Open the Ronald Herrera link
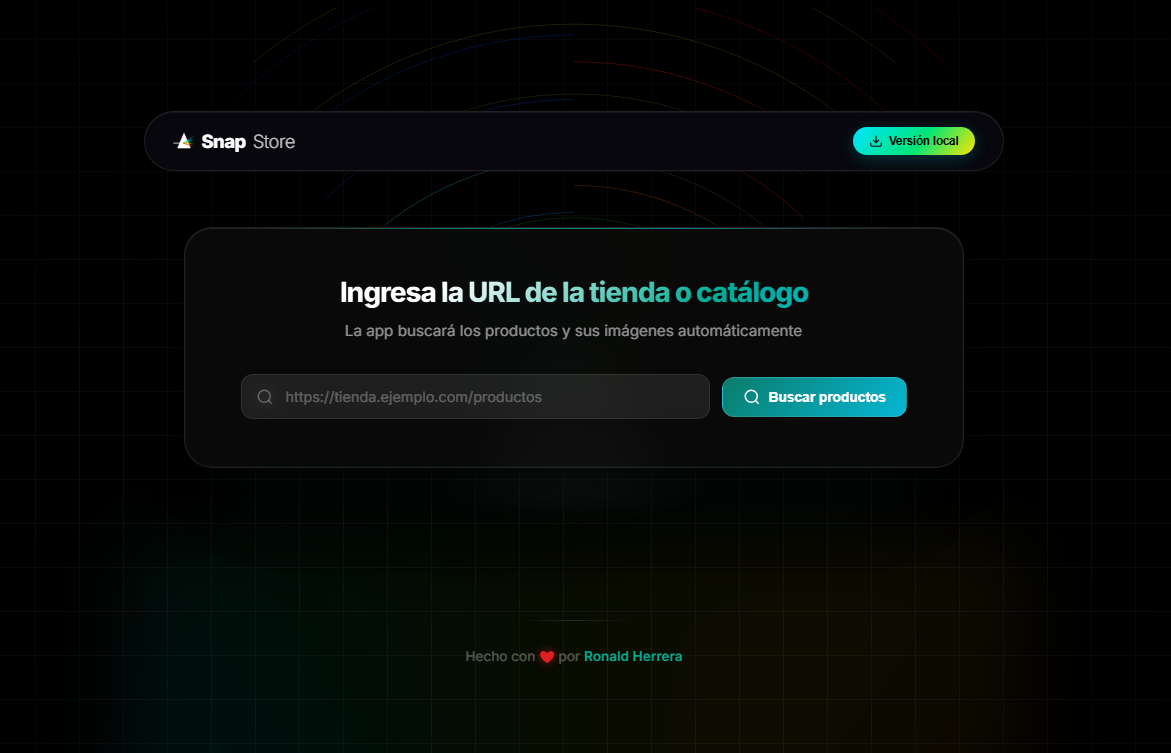This screenshot has width=1171, height=753. 633,657
